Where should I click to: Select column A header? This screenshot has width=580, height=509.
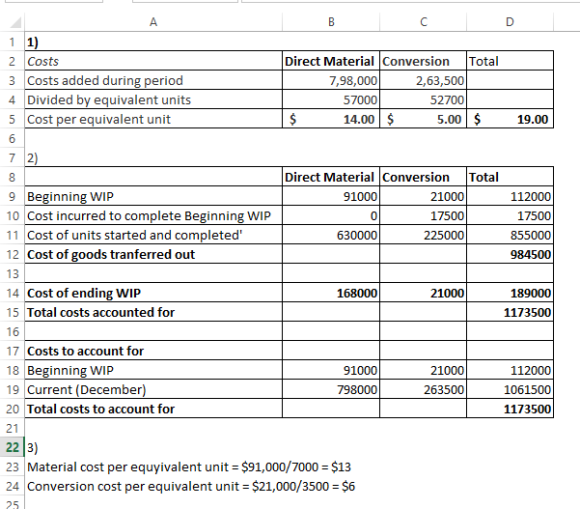[154, 22]
